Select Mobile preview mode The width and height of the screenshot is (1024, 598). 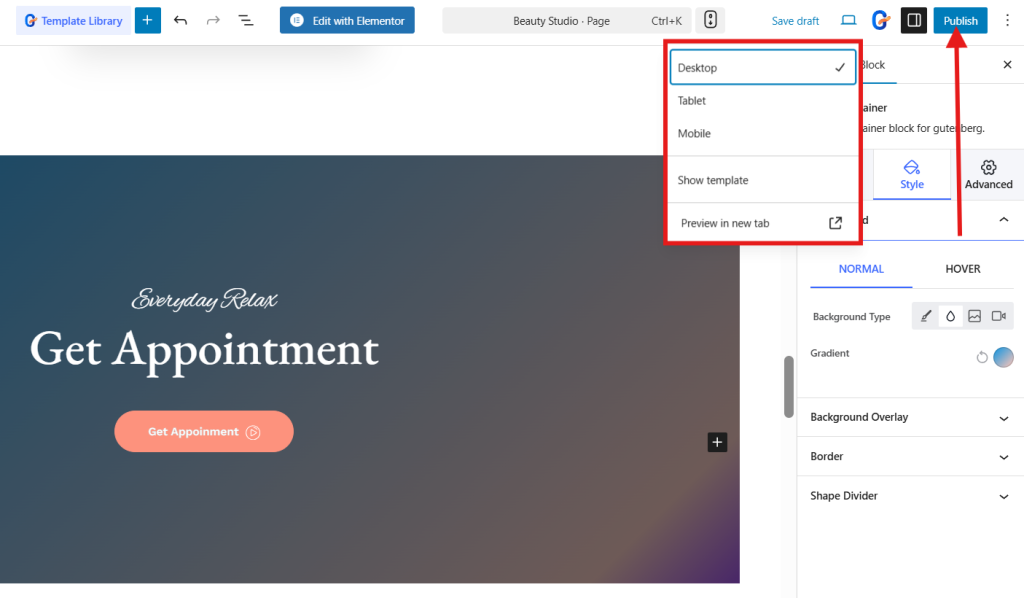point(694,134)
